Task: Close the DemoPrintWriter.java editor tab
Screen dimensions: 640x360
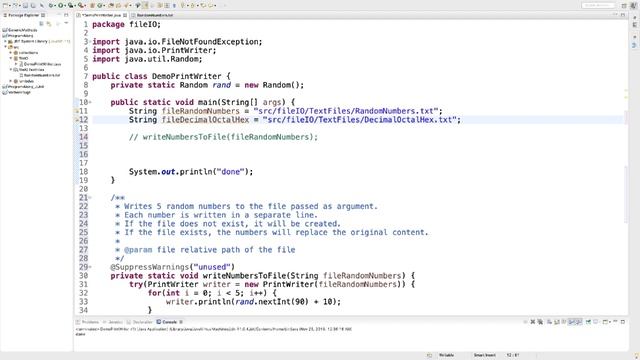Action: (125, 15)
